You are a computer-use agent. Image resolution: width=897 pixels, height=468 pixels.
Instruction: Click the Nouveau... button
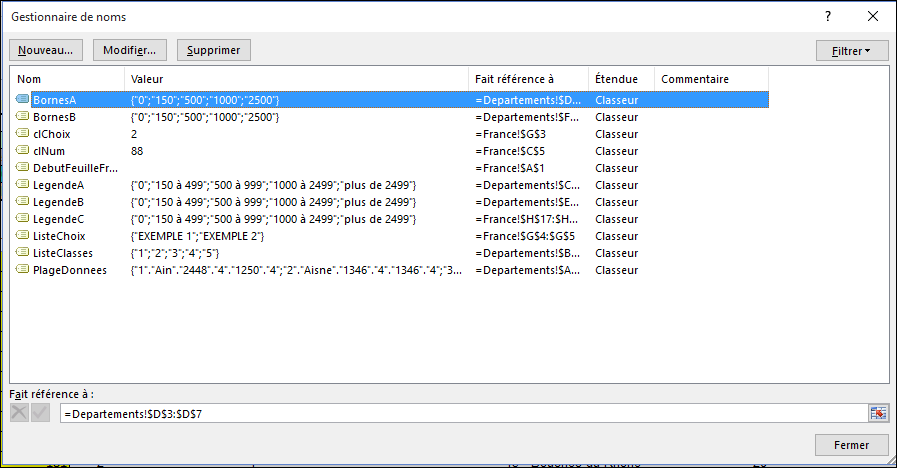(x=46, y=50)
